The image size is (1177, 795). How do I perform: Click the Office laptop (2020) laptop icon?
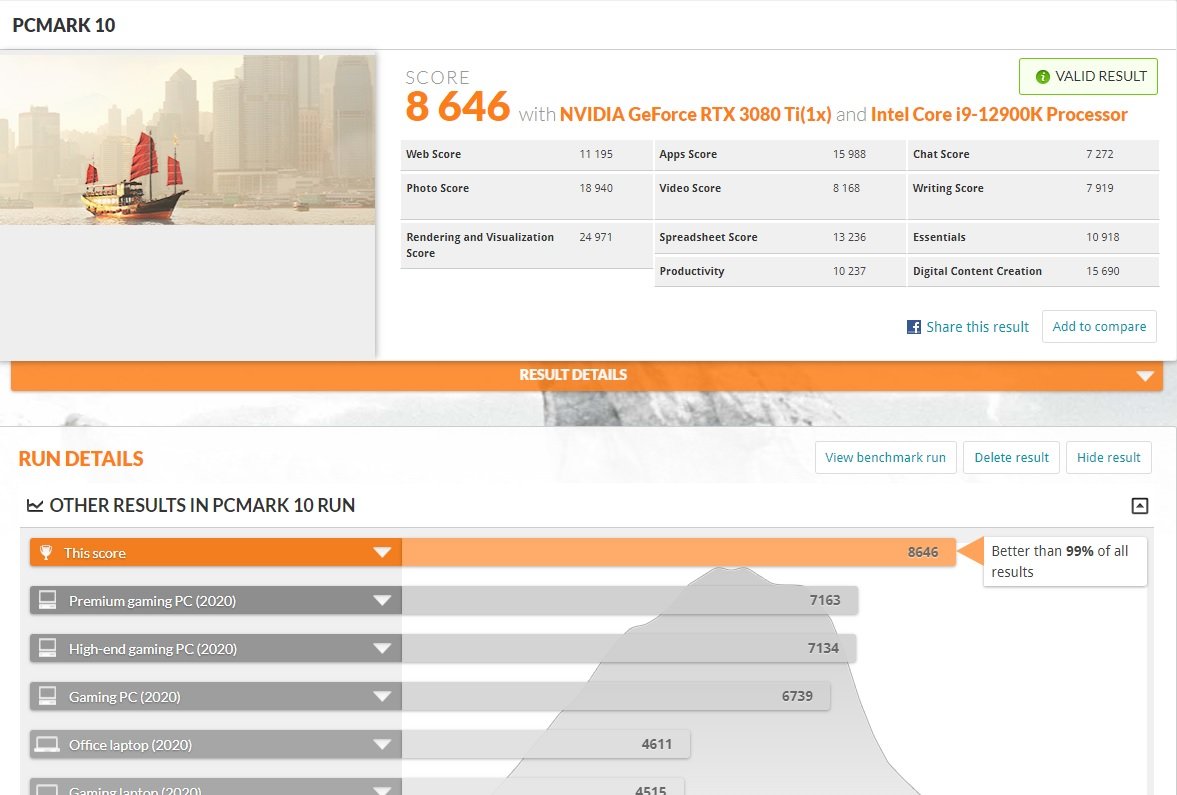click(47, 744)
